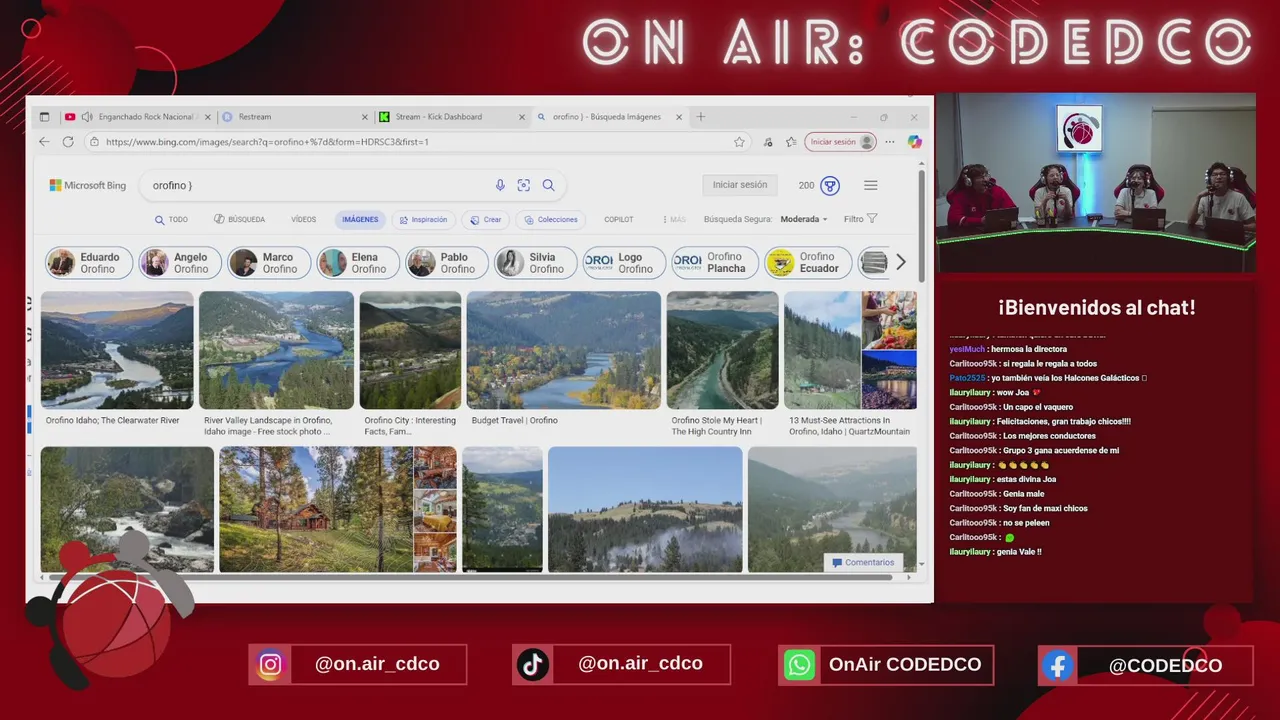Click Iniciar sesión button on Bing page
1280x720 pixels.
click(x=740, y=185)
